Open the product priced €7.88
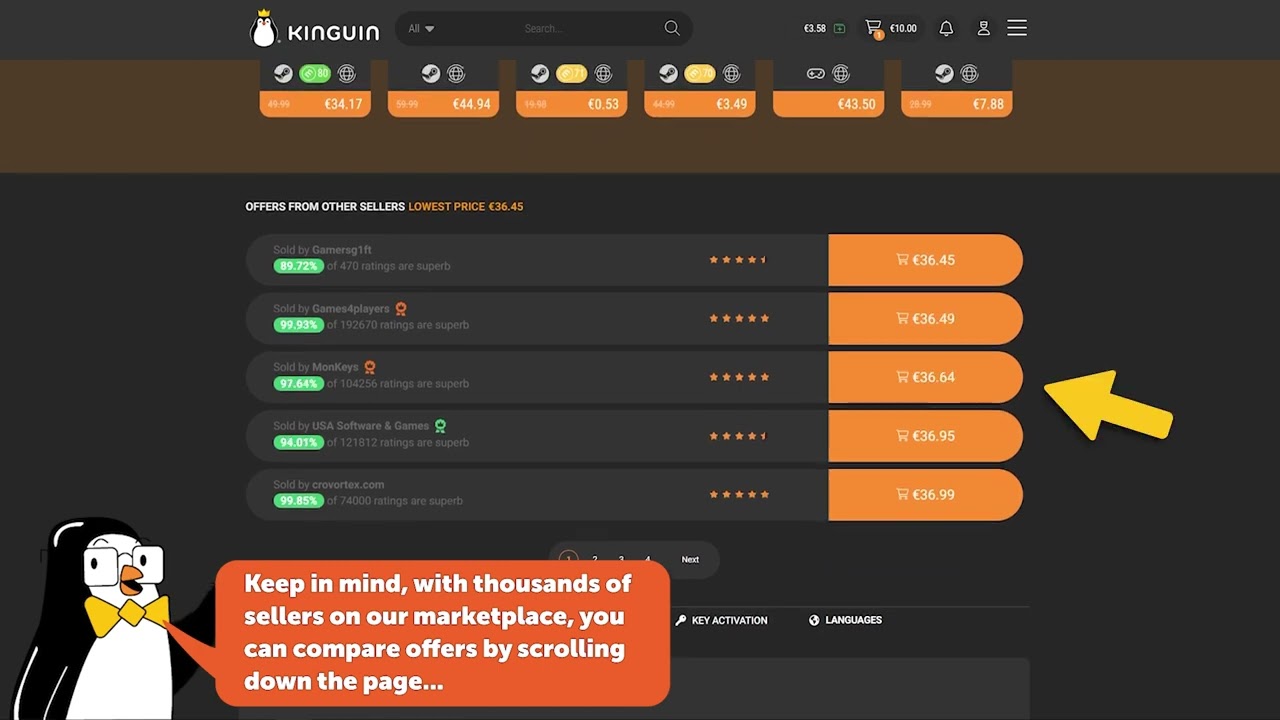Screen dimensions: 1280x720 [957, 104]
